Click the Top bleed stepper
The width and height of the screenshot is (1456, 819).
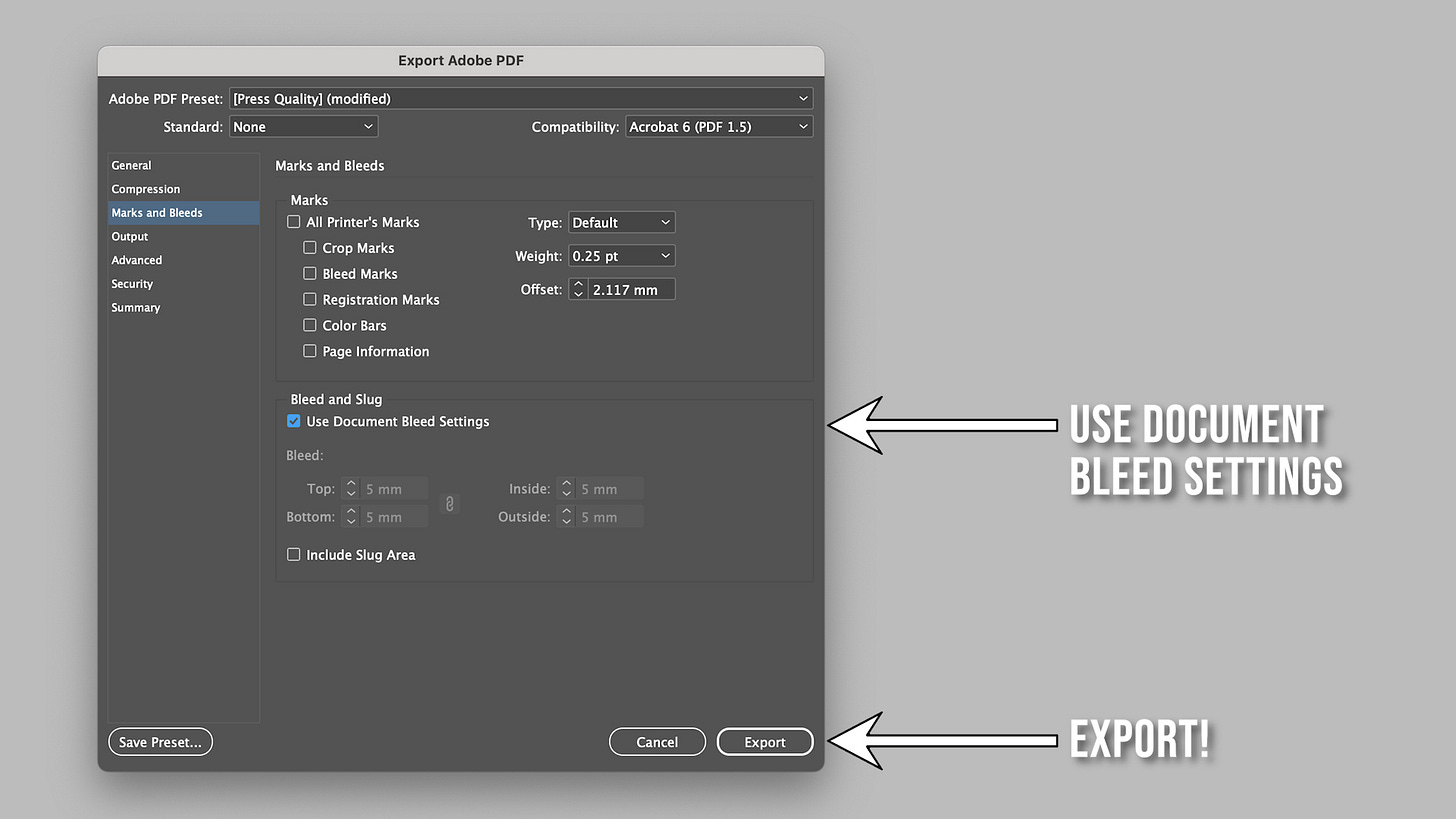(350, 489)
